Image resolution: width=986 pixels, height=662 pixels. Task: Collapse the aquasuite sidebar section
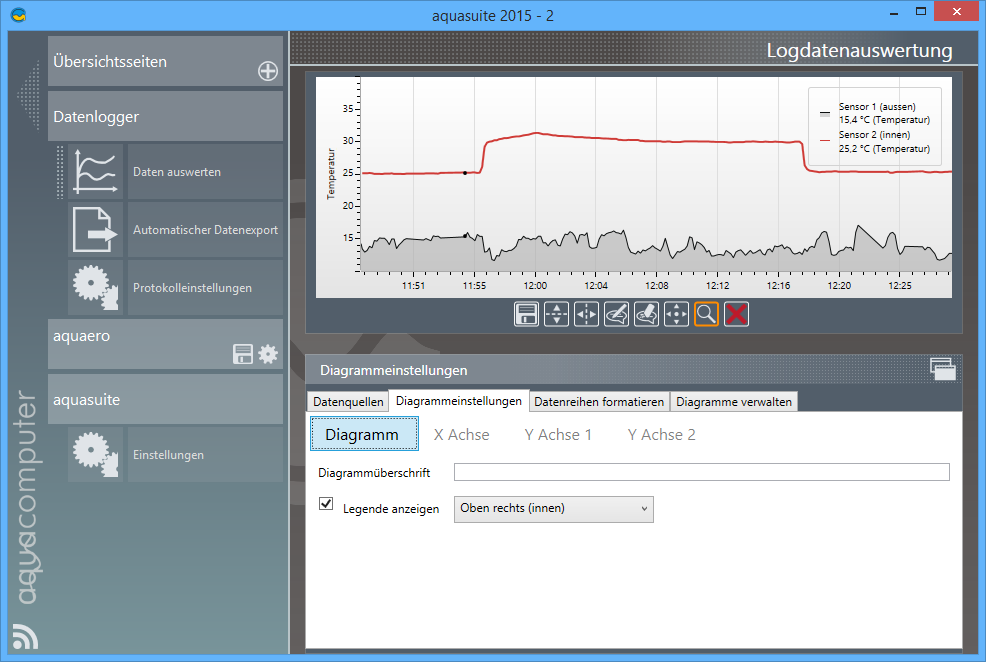(165, 400)
